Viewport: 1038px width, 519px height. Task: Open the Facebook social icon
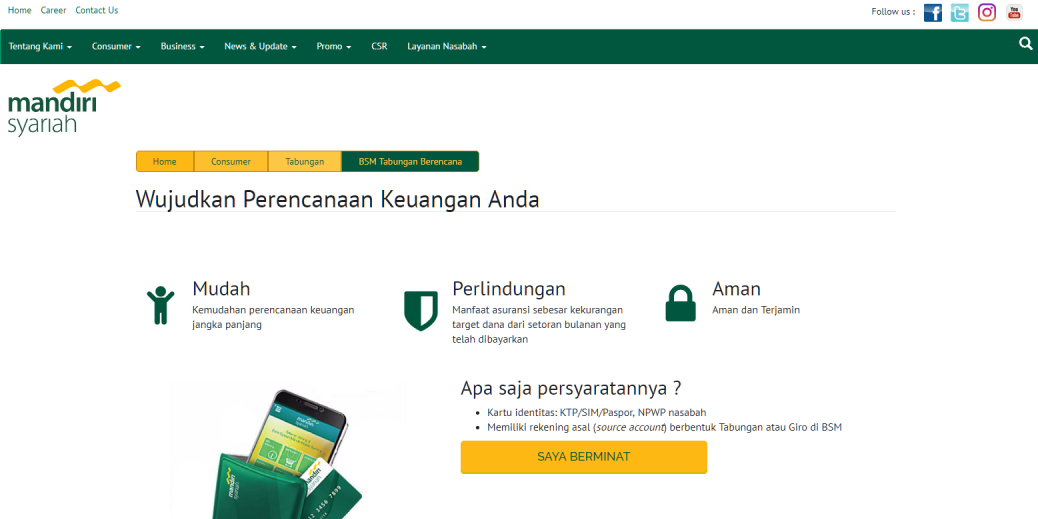(x=933, y=13)
